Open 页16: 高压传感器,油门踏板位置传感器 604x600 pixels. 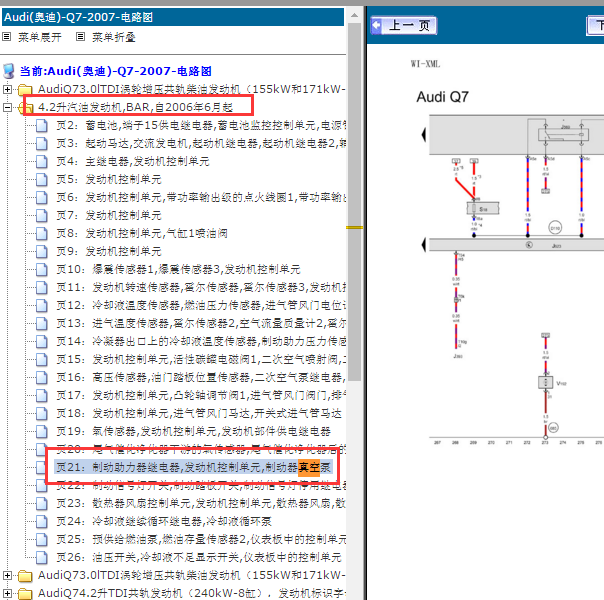[201, 377]
